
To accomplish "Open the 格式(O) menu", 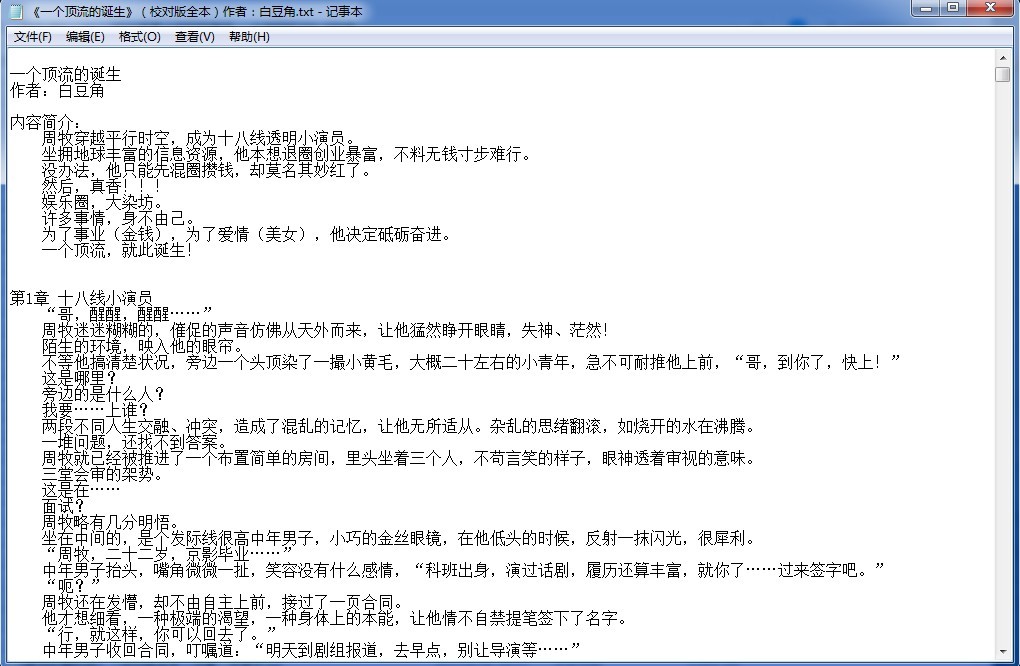I will click(x=139, y=37).
